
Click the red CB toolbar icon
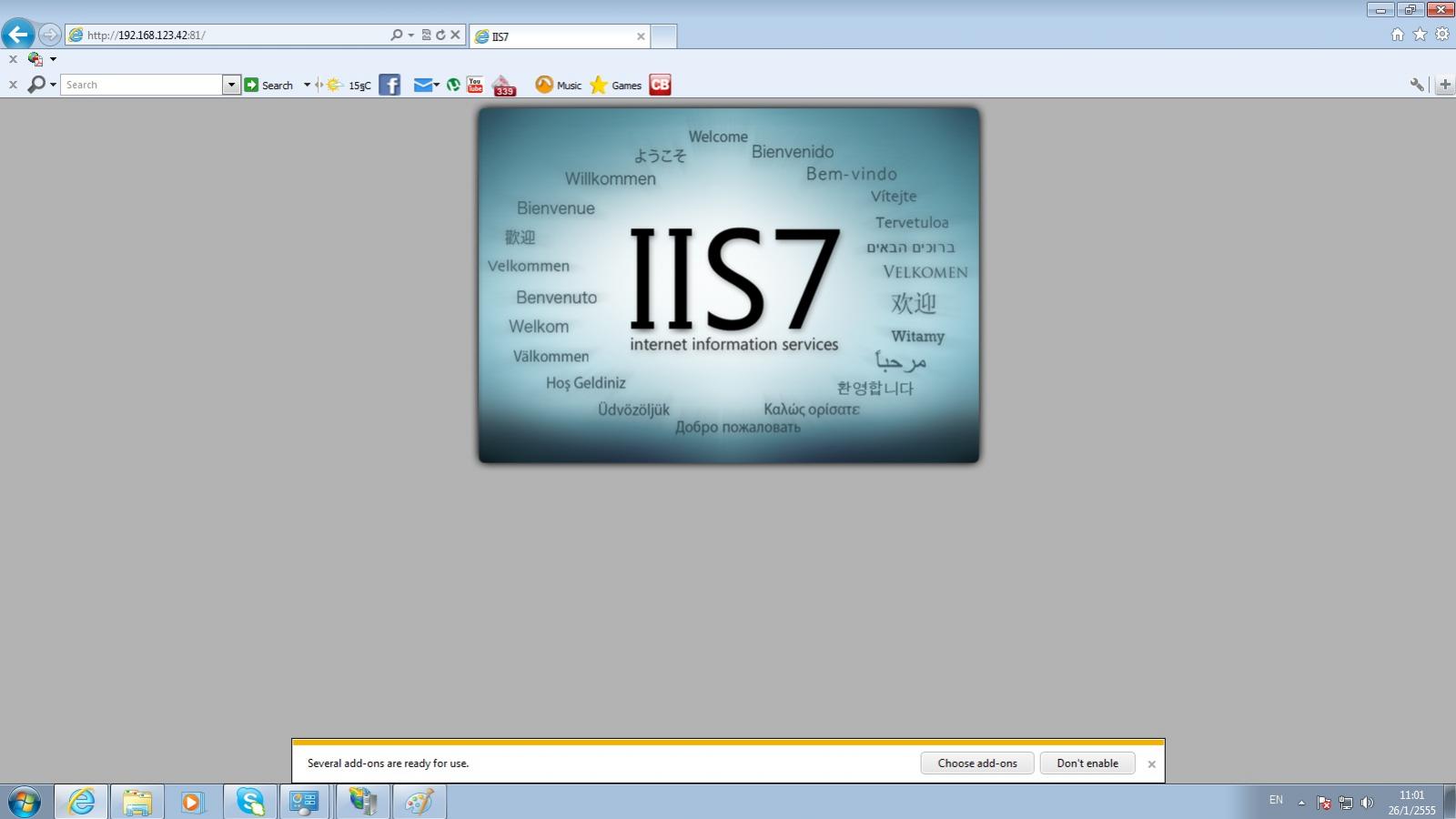(660, 85)
